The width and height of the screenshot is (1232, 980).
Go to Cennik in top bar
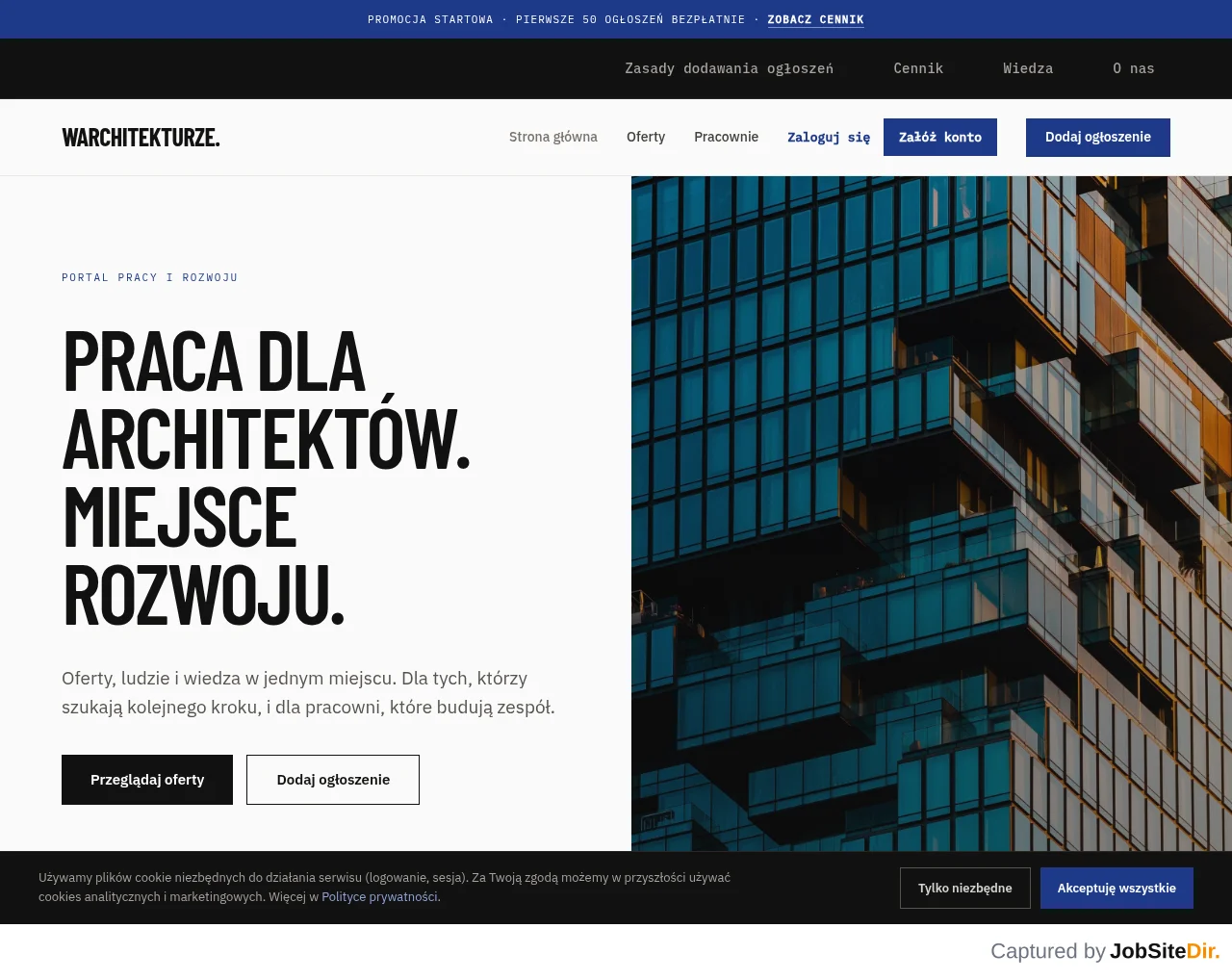pyautogui.click(x=918, y=68)
